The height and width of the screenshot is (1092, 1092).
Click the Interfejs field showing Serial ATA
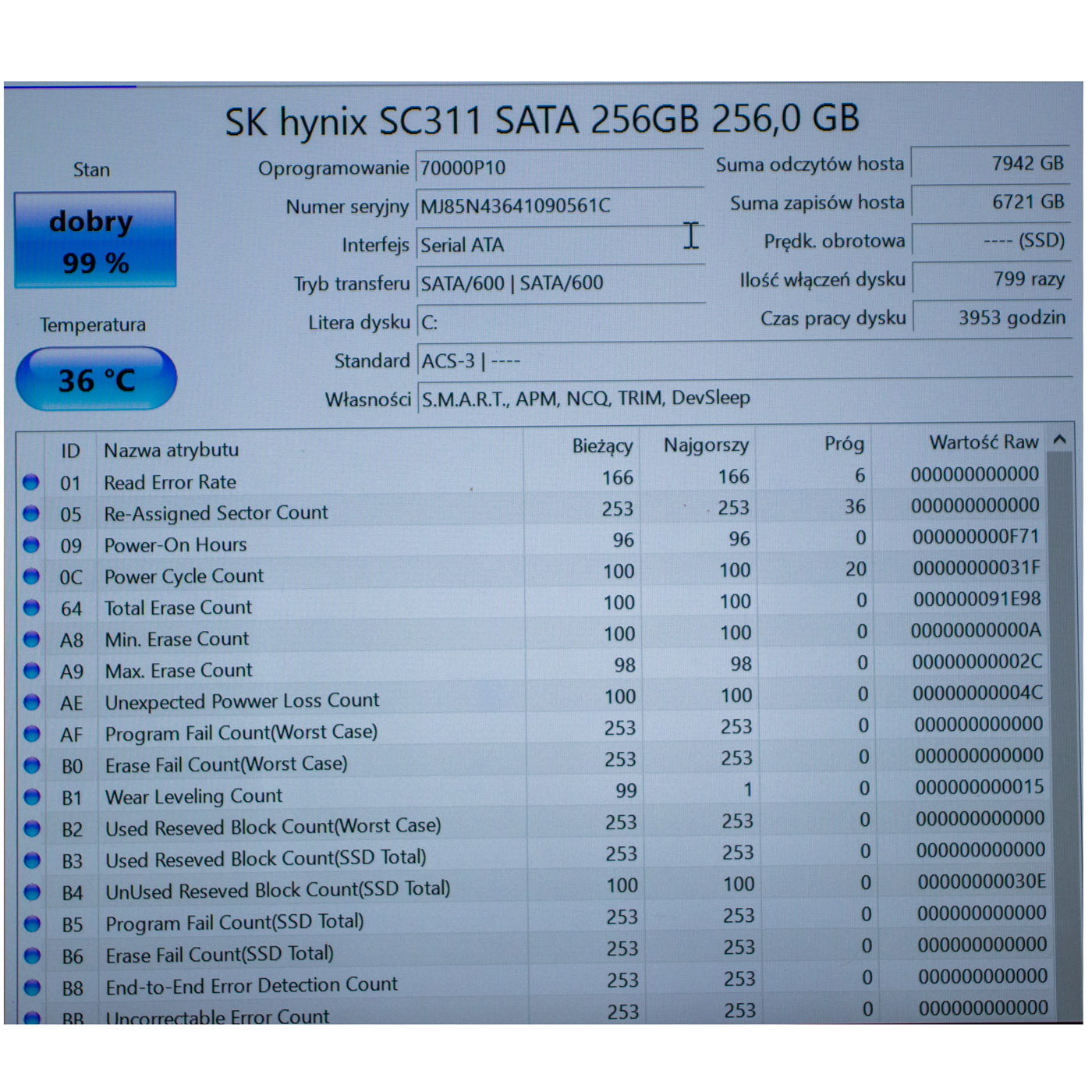tap(560, 245)
